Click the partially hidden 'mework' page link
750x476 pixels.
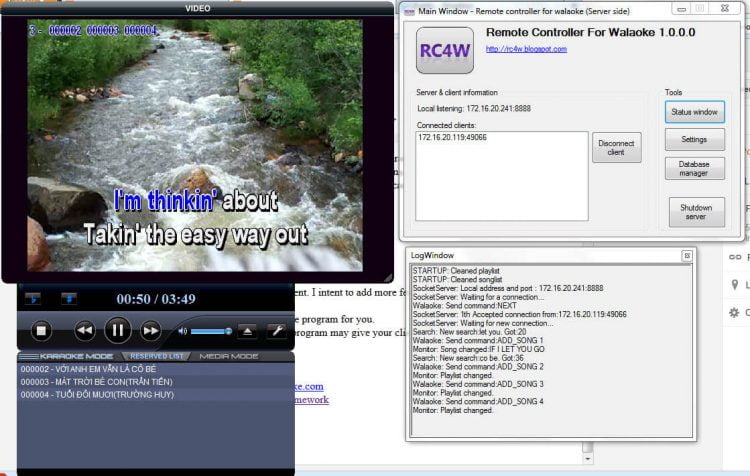click(x=312, y=399)
